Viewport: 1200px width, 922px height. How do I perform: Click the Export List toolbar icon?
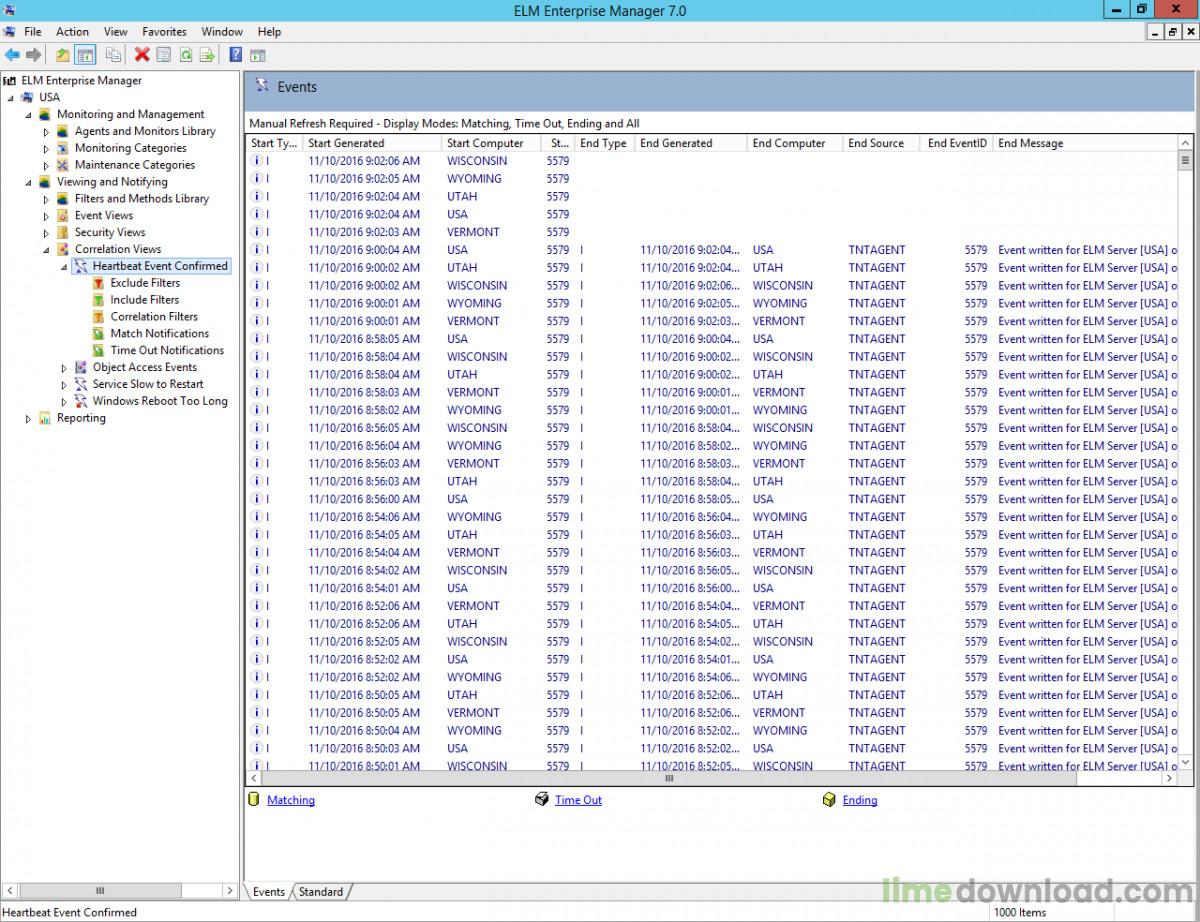click(208, 55)
